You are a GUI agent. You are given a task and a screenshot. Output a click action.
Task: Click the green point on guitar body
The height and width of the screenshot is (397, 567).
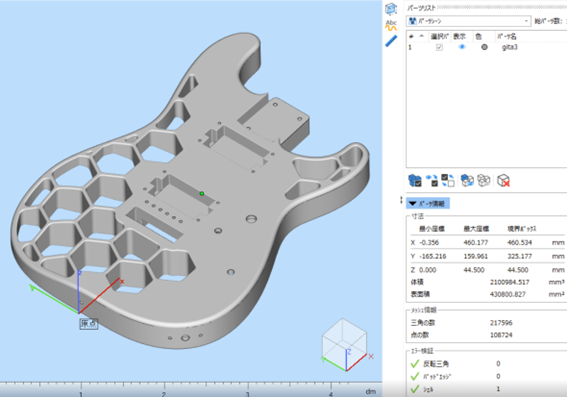point(202,194)
